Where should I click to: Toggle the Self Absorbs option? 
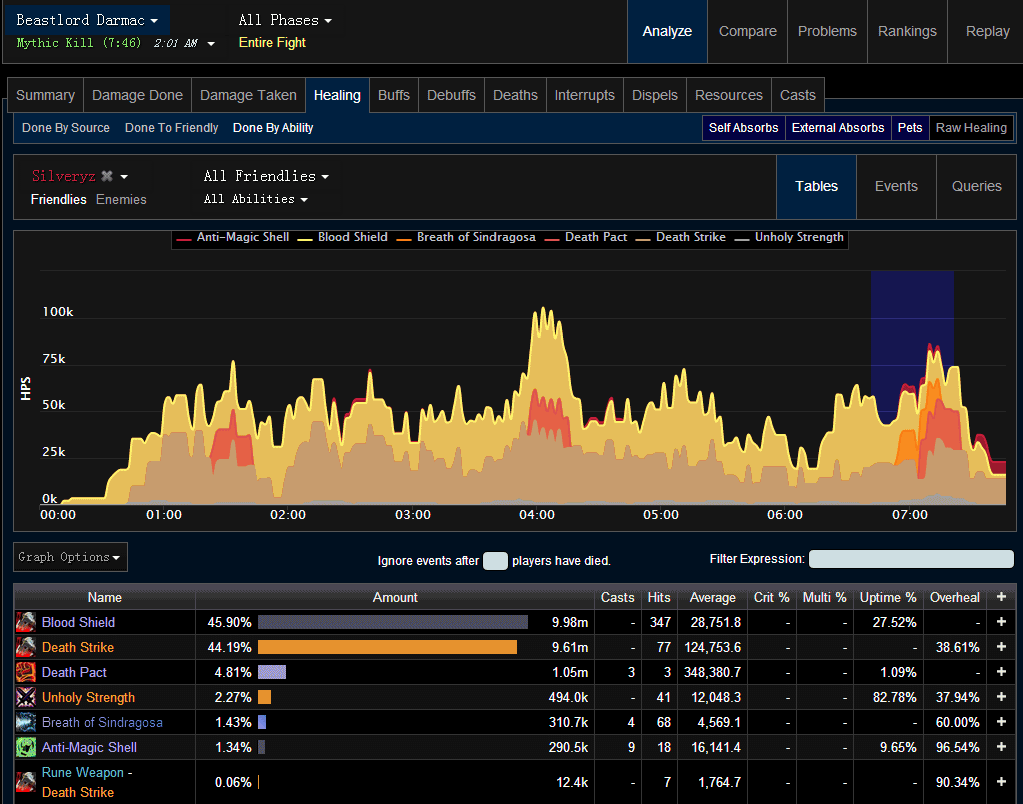tap(743, 128)
